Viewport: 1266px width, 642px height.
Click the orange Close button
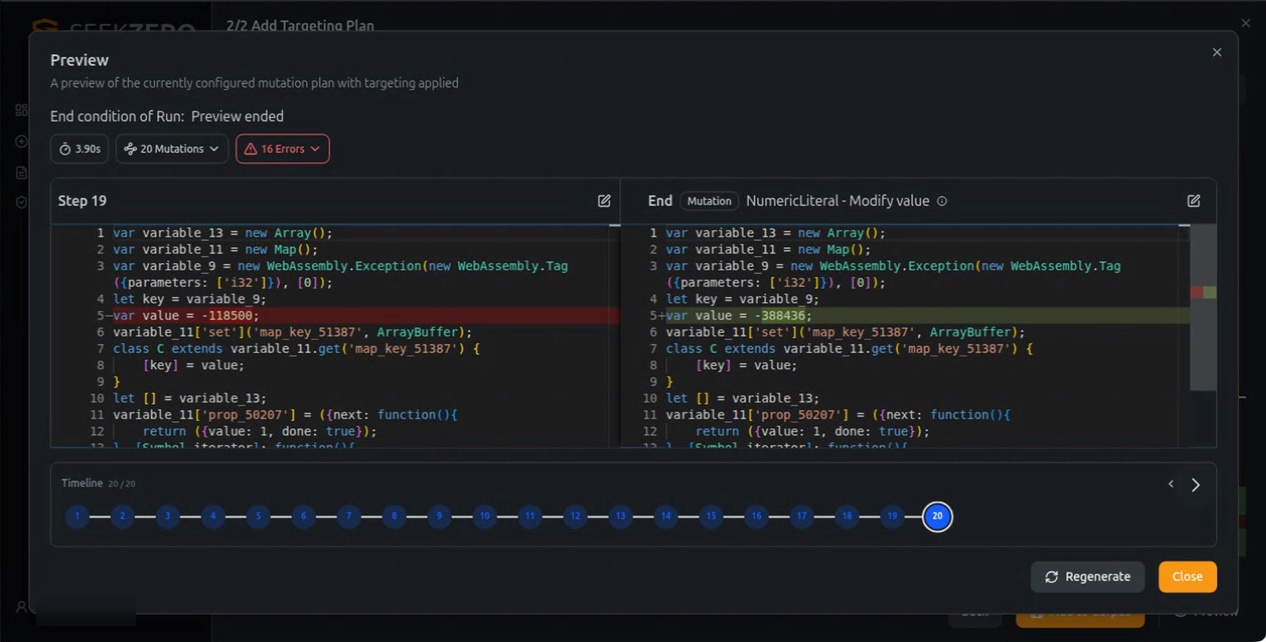click(x=1188, y=577)
